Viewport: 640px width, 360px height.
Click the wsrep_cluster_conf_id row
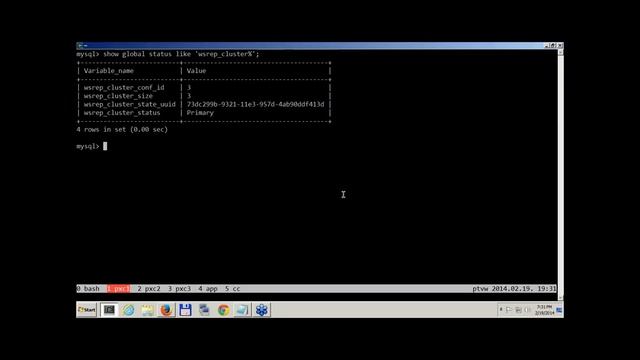click(x=204, y=87)
